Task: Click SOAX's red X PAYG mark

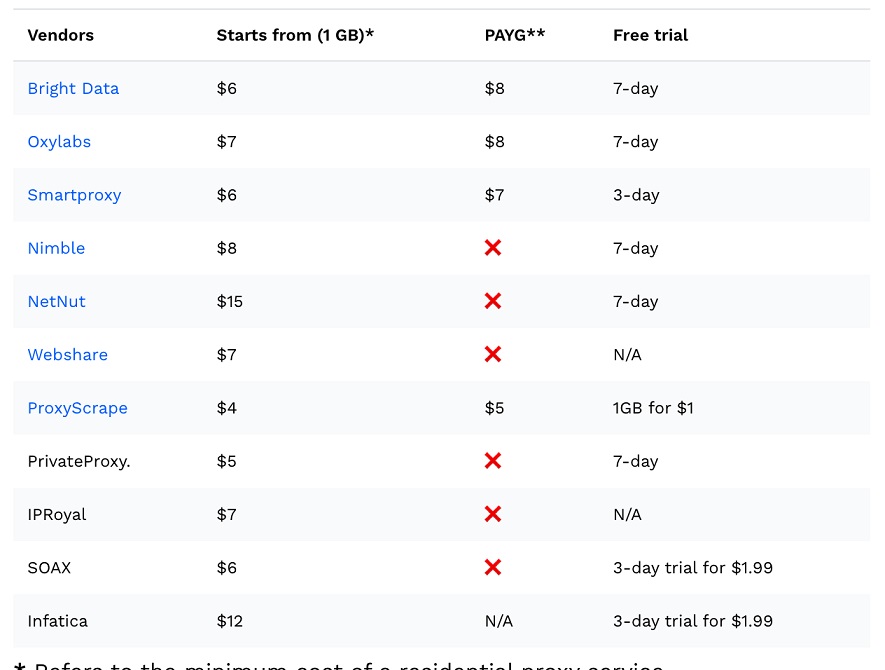Action: pyautogui.click(x=493, y=567)
